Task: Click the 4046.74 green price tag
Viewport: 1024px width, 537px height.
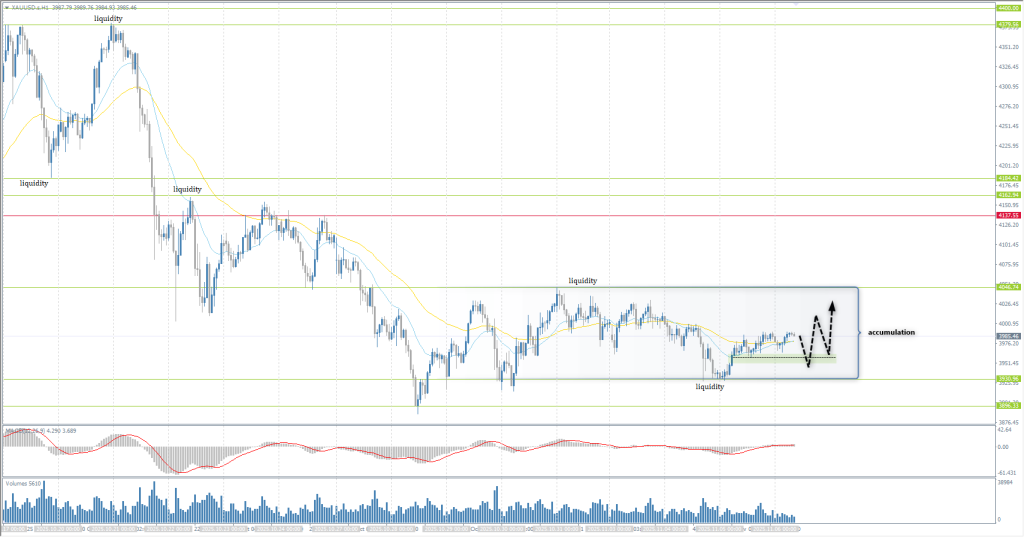Action: tap(1007, 287)
